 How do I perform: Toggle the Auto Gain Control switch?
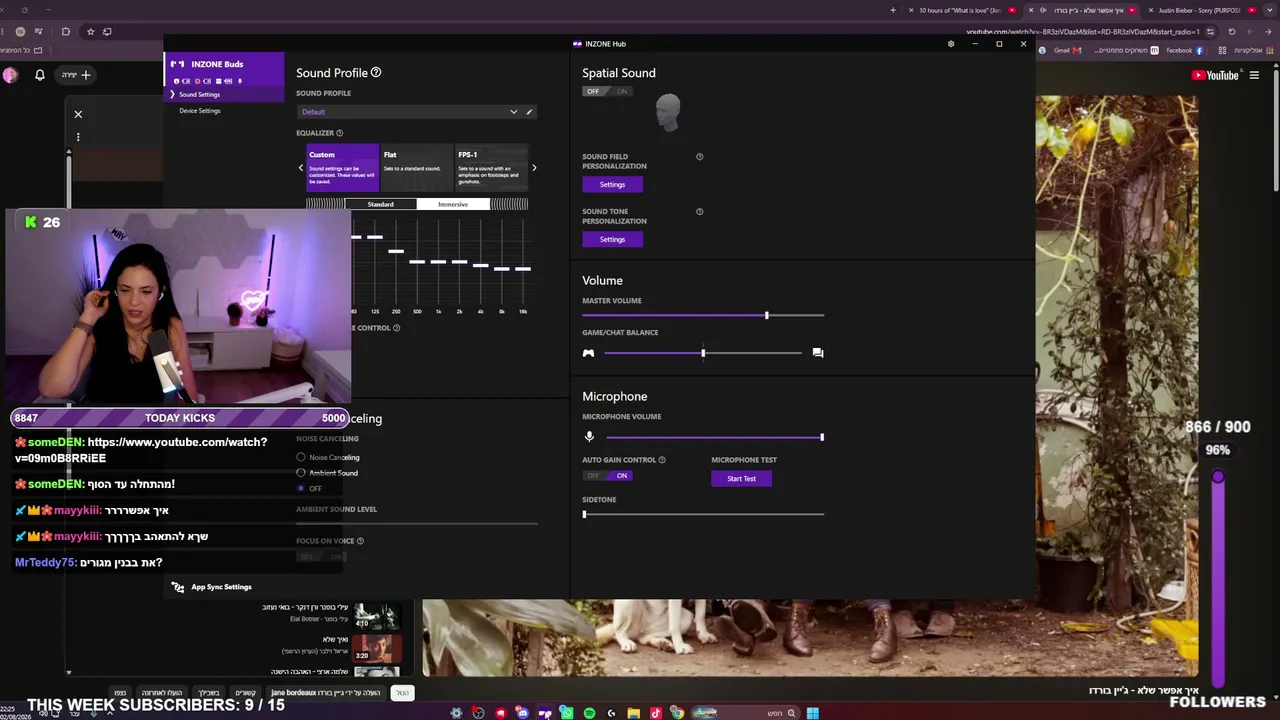tap(608, 476)
